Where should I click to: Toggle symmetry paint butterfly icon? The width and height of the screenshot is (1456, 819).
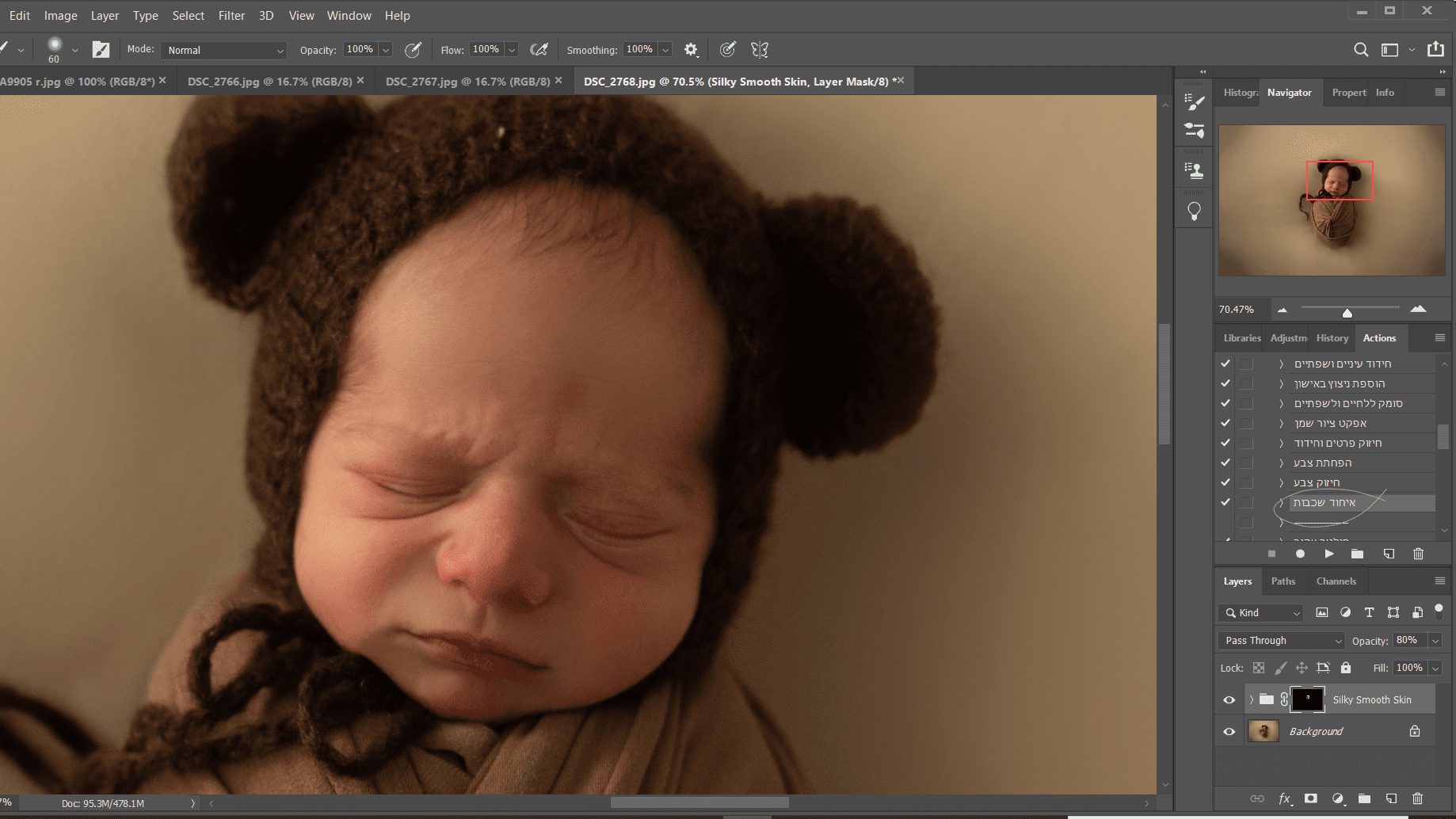tap(760, 50)
